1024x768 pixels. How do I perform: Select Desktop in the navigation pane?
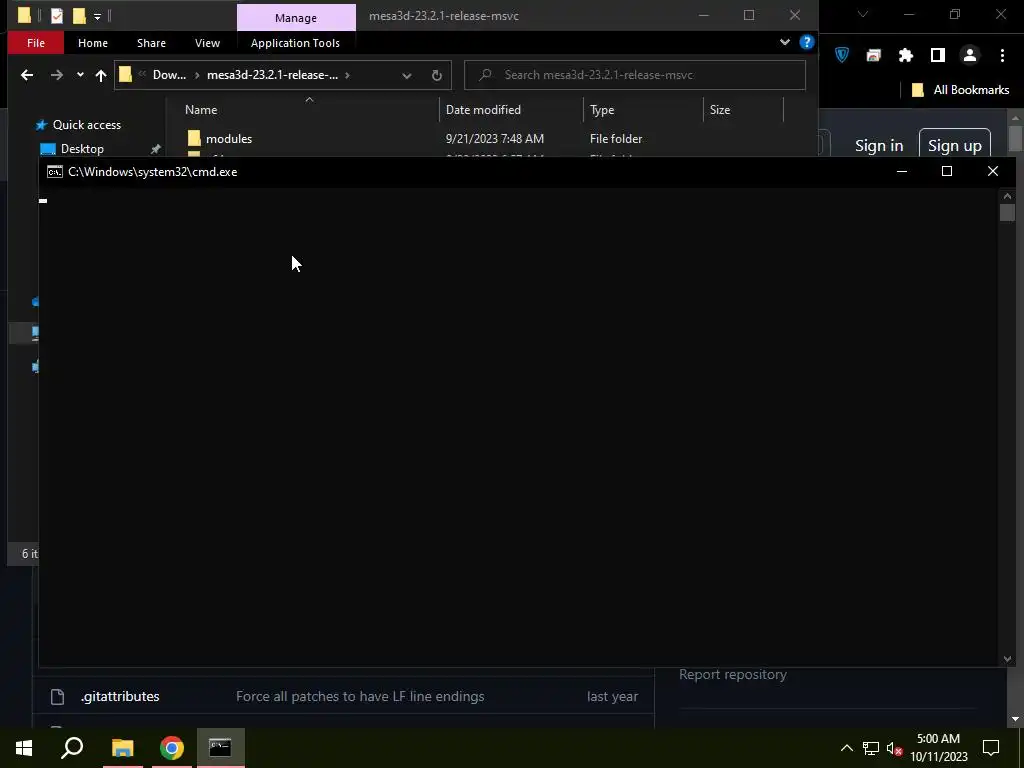tap(82, 149)
